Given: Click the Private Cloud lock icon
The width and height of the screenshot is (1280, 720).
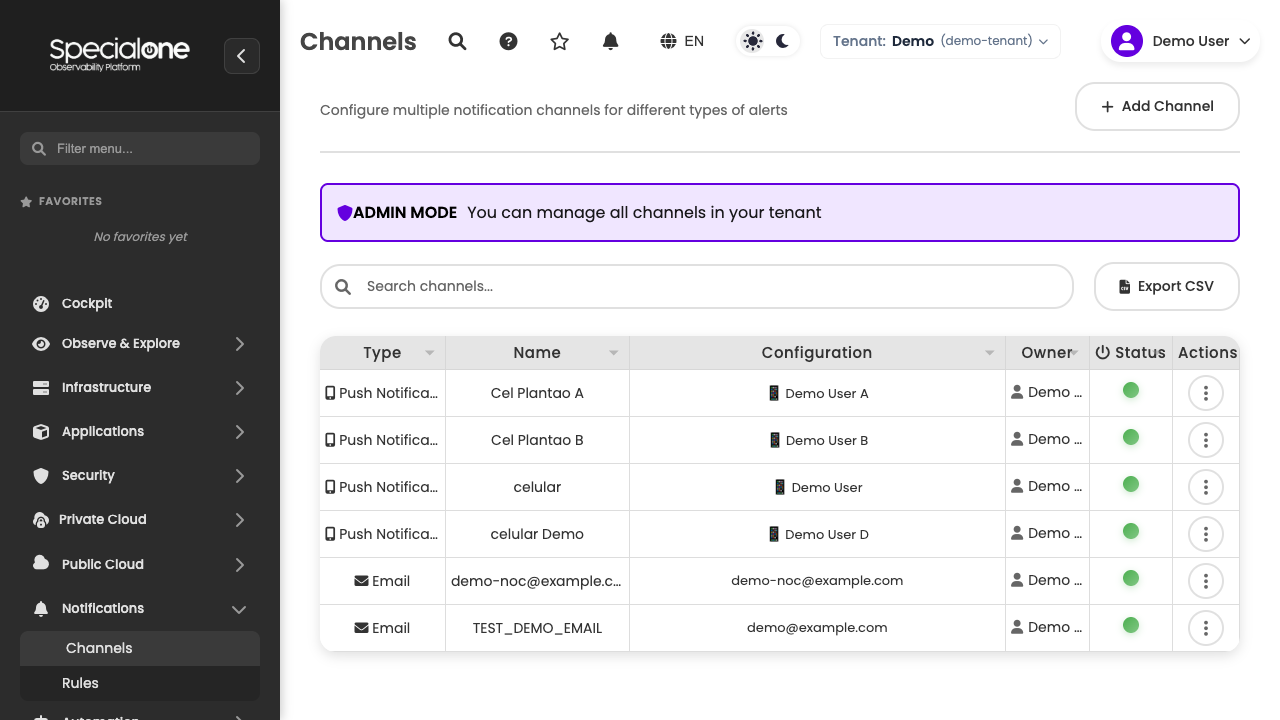Looking at the screenshot, I should pyautogui.click(x=41, y=520).
